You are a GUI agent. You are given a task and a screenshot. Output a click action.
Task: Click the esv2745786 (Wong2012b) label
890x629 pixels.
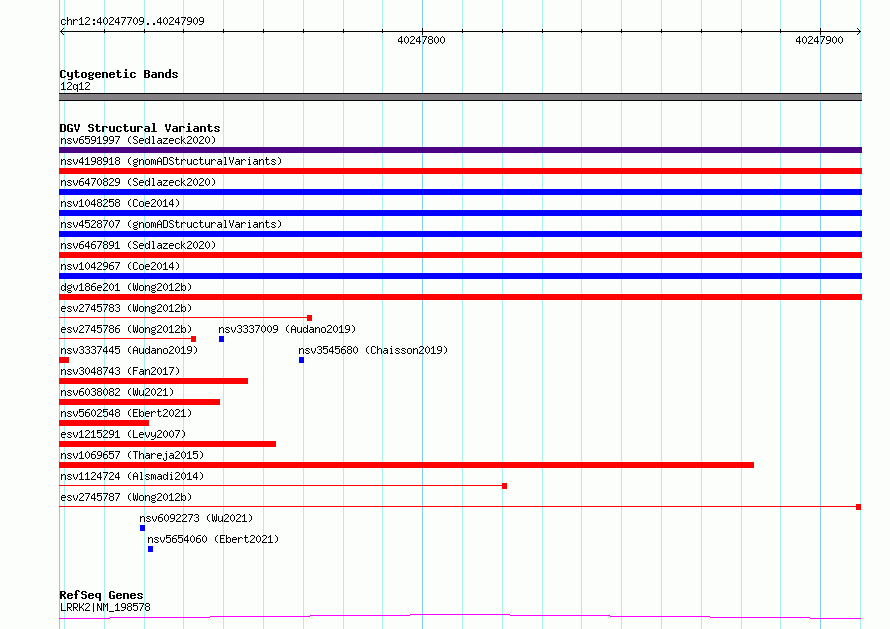[126, 329]
